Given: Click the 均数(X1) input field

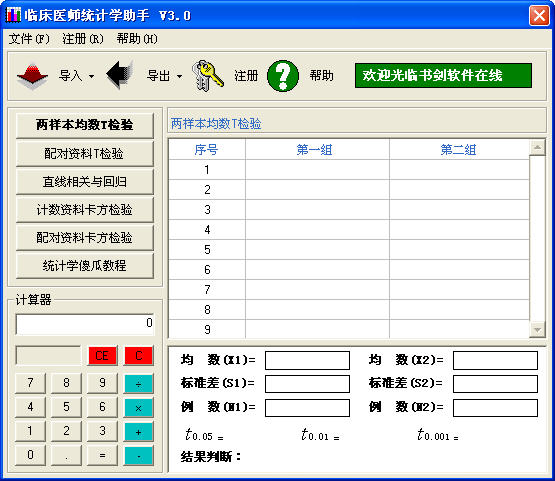Looking at the screenshot, I should pyautogui.click(x=307, y=360).
